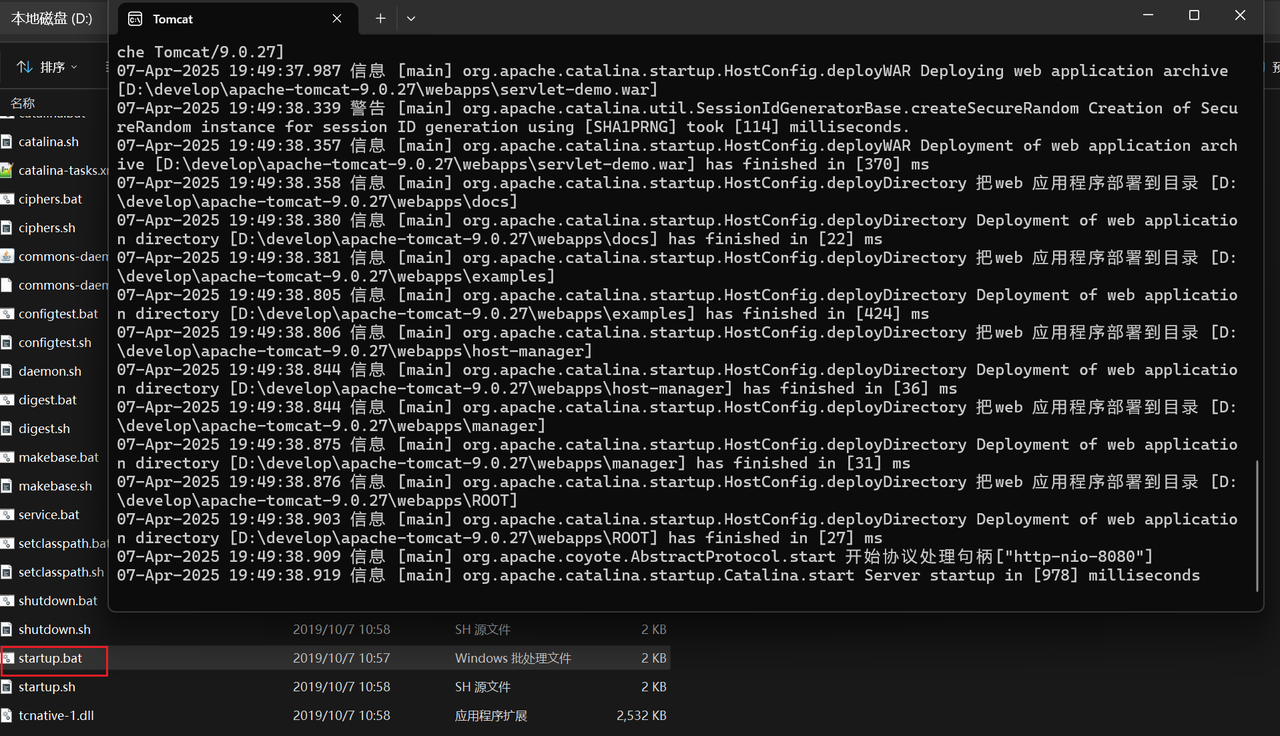Click the 名称 column header in Explorer
Image resolution: width=1280 pixels, height=736 pixels.
point(23,104)
